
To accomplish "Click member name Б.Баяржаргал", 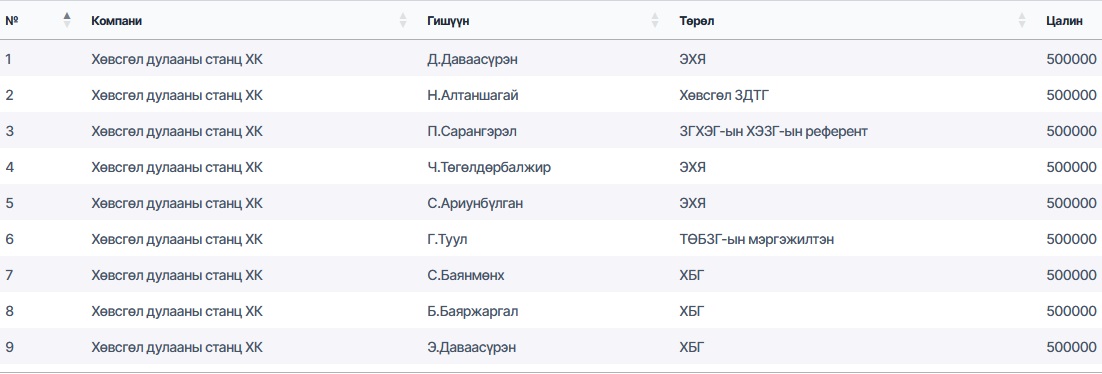I will [473, 311].
